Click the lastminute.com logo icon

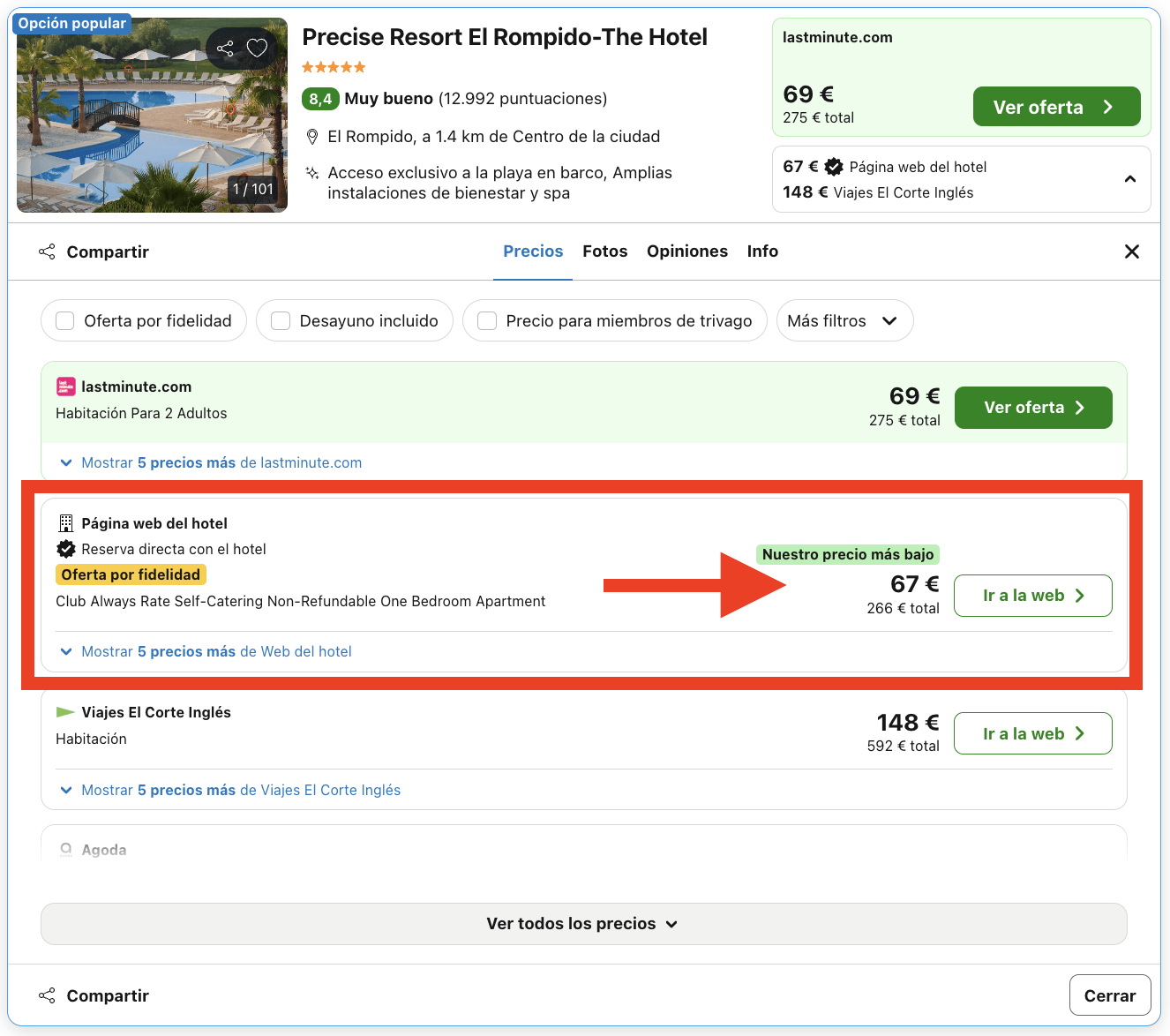coord(66,387)
